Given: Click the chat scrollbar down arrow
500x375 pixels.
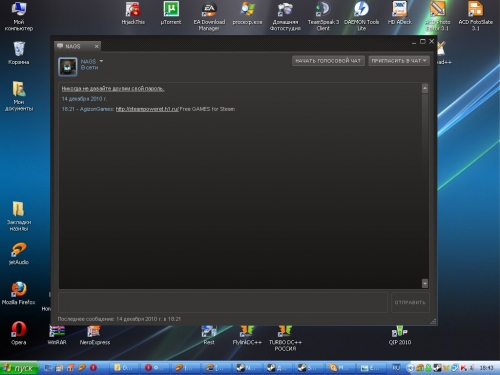Looking at the screenshot, I should [x=425, y=283].
